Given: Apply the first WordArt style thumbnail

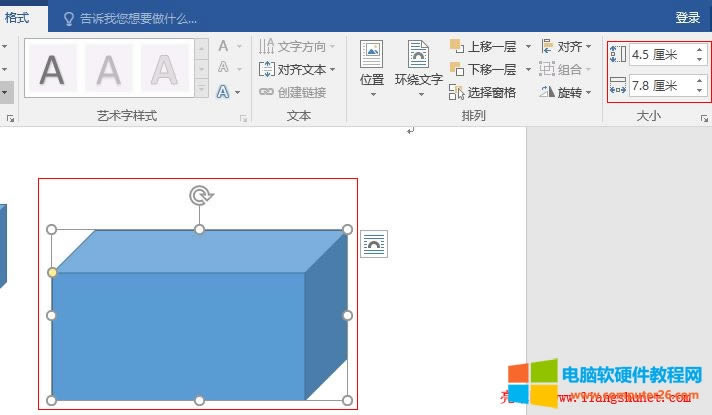Looking at the screenshot, I should [51, 69].
